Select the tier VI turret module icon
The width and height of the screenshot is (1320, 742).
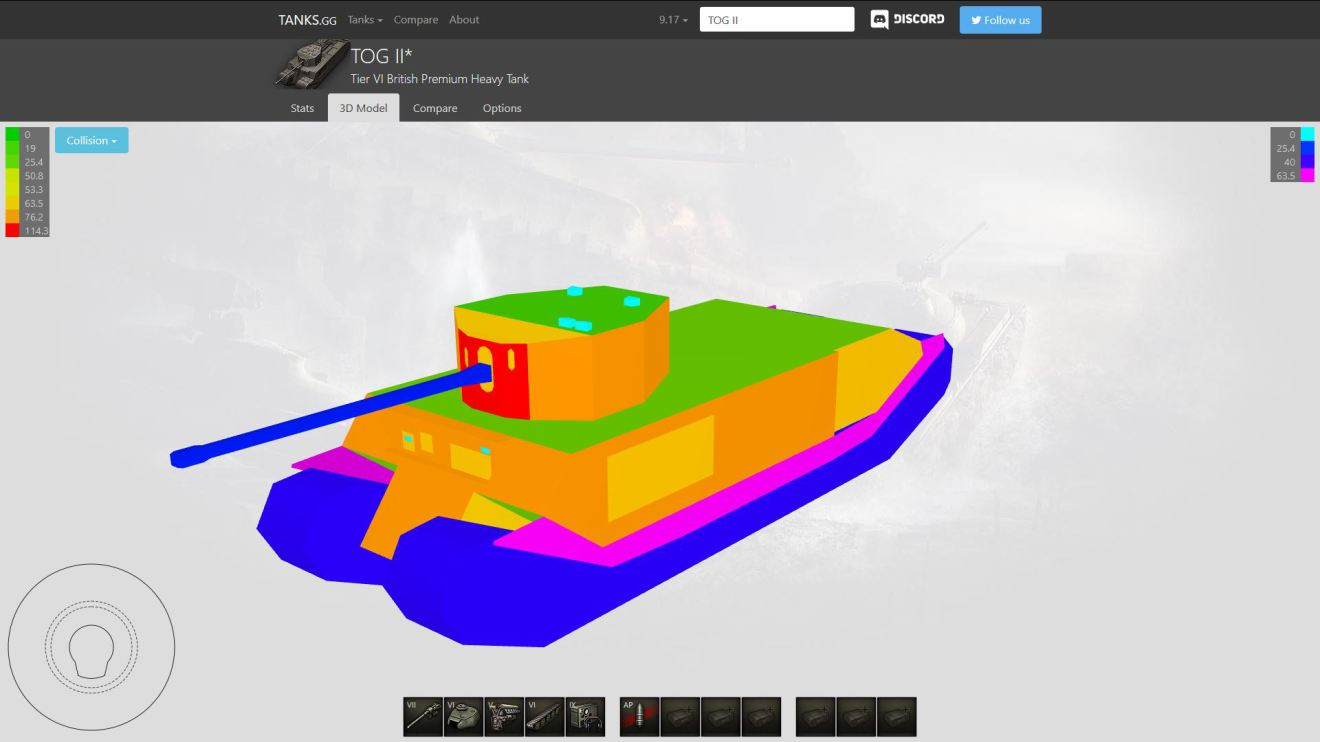[463, 717]
